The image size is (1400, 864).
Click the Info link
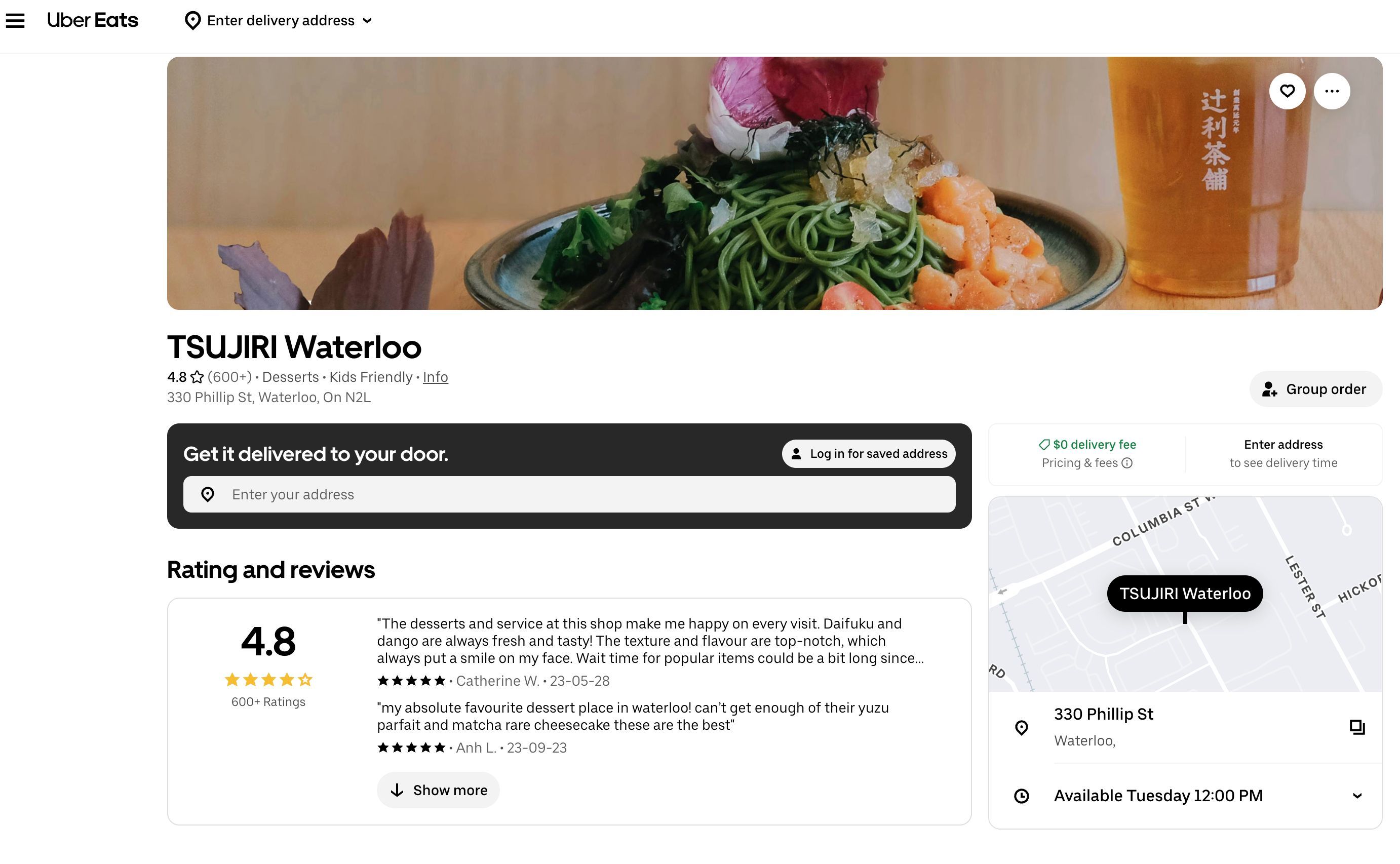coord(435,377)
